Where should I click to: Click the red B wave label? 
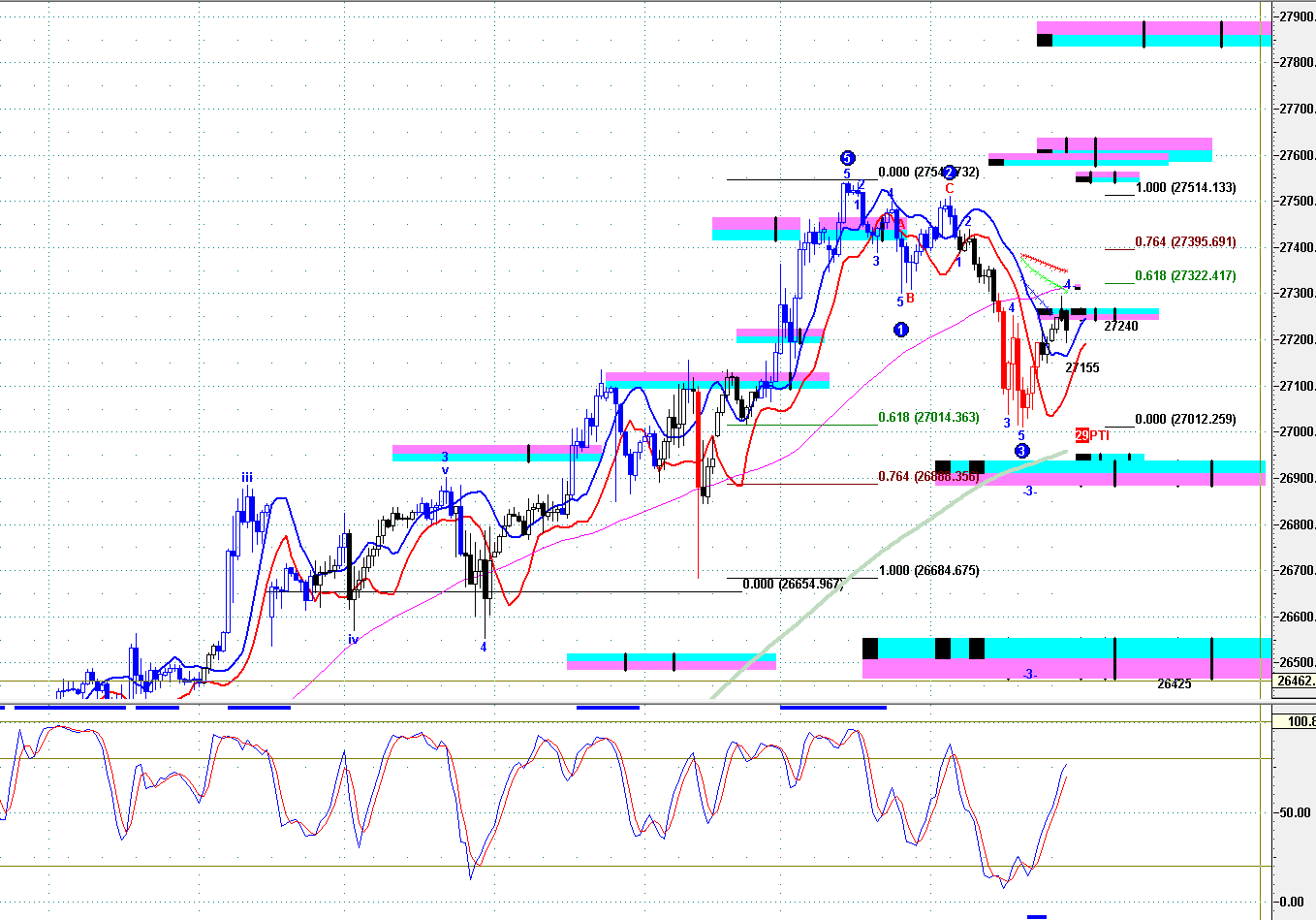point(911,299)
